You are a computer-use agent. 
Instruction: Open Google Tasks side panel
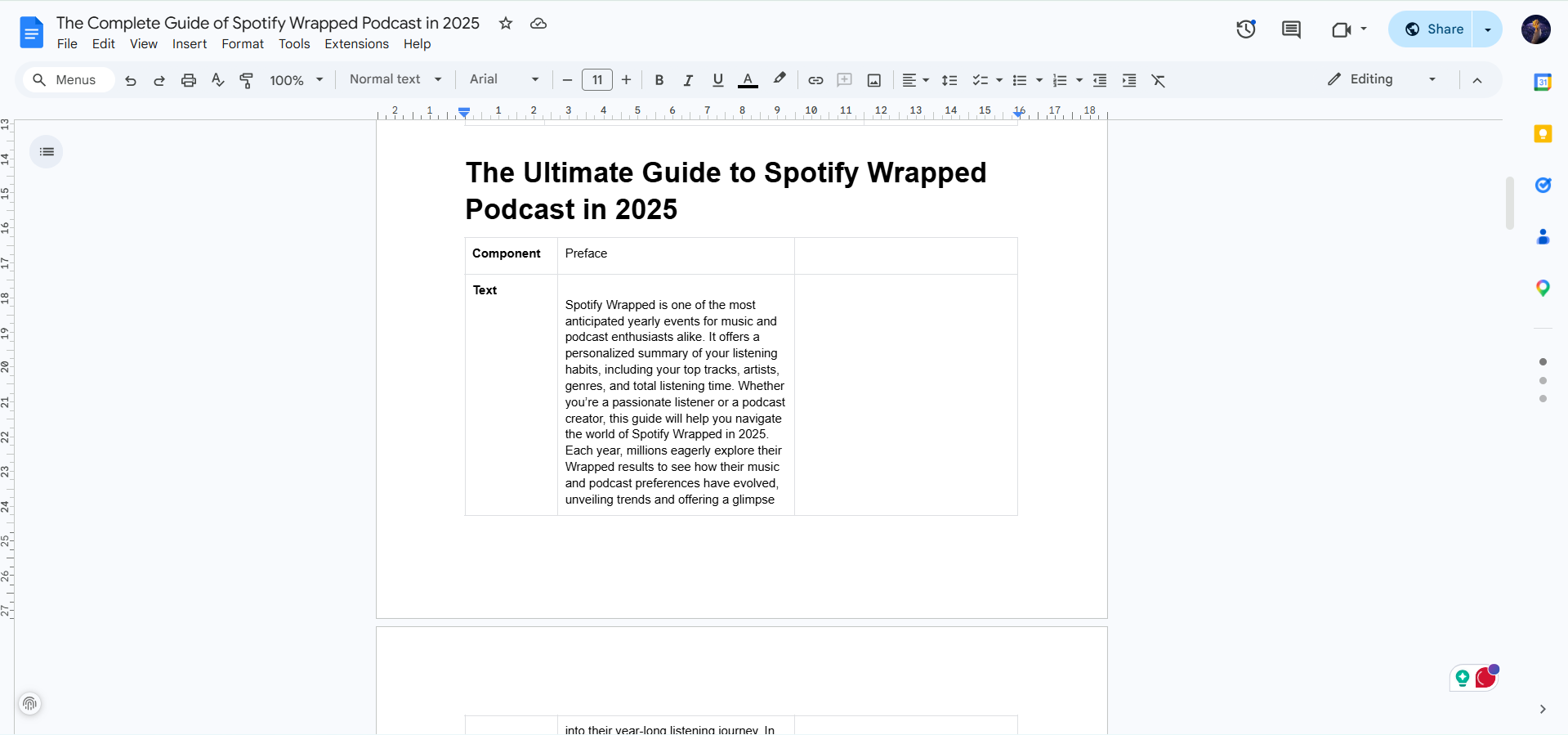click(x=1543, y=185)
